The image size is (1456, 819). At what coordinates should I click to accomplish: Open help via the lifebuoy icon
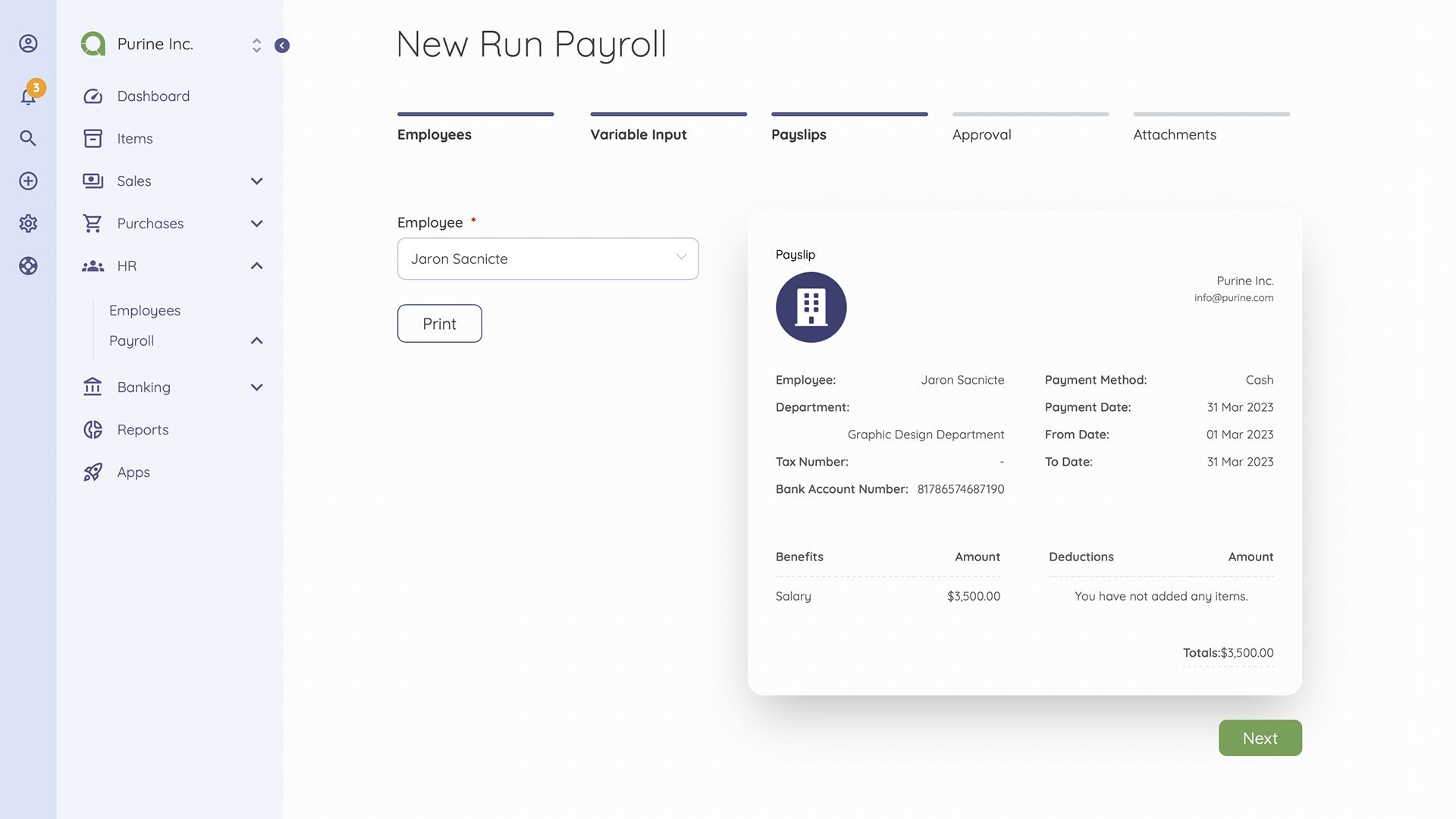(28, 266)
